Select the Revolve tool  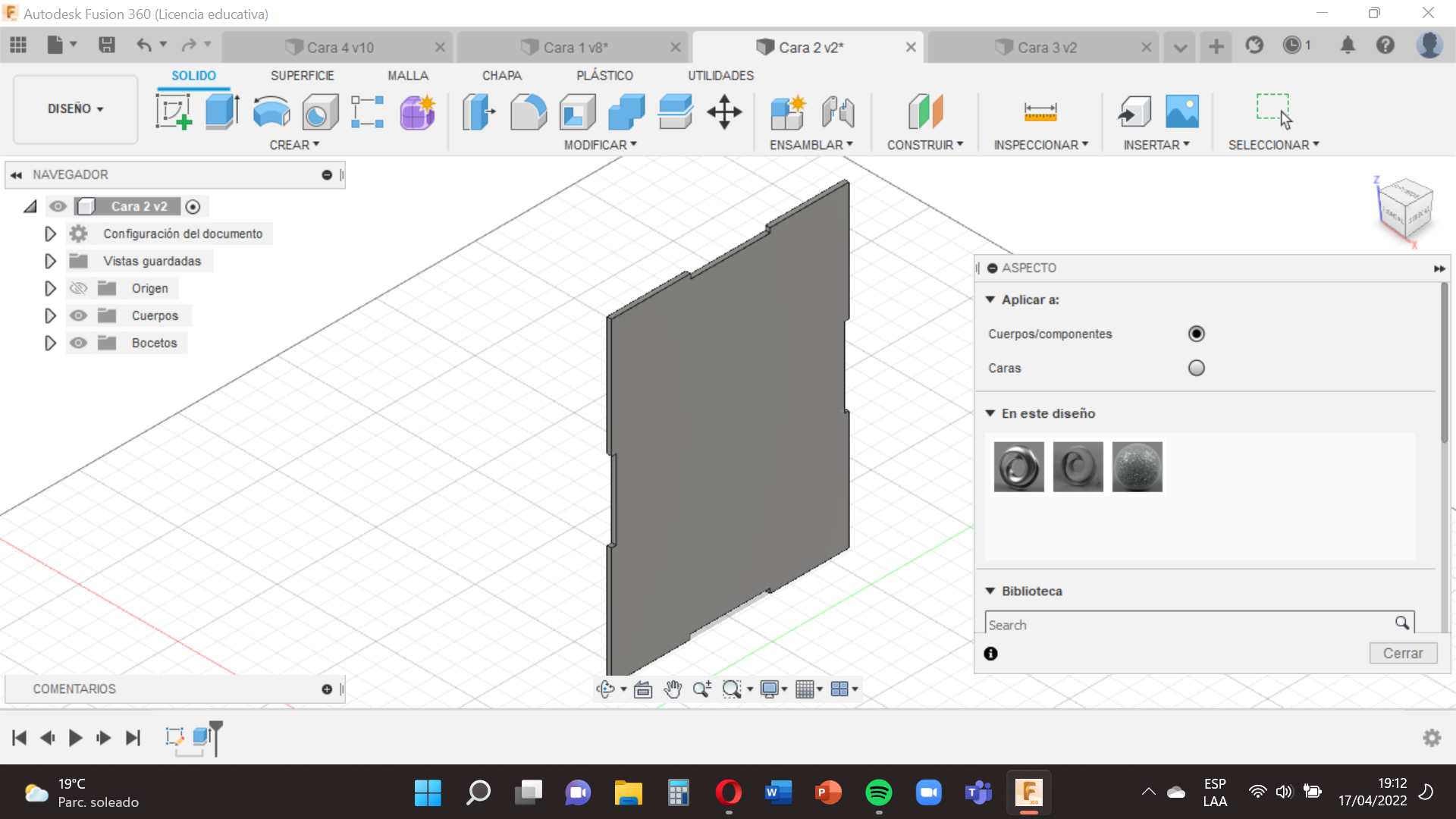pyautogui.click(x=271, y=112)
